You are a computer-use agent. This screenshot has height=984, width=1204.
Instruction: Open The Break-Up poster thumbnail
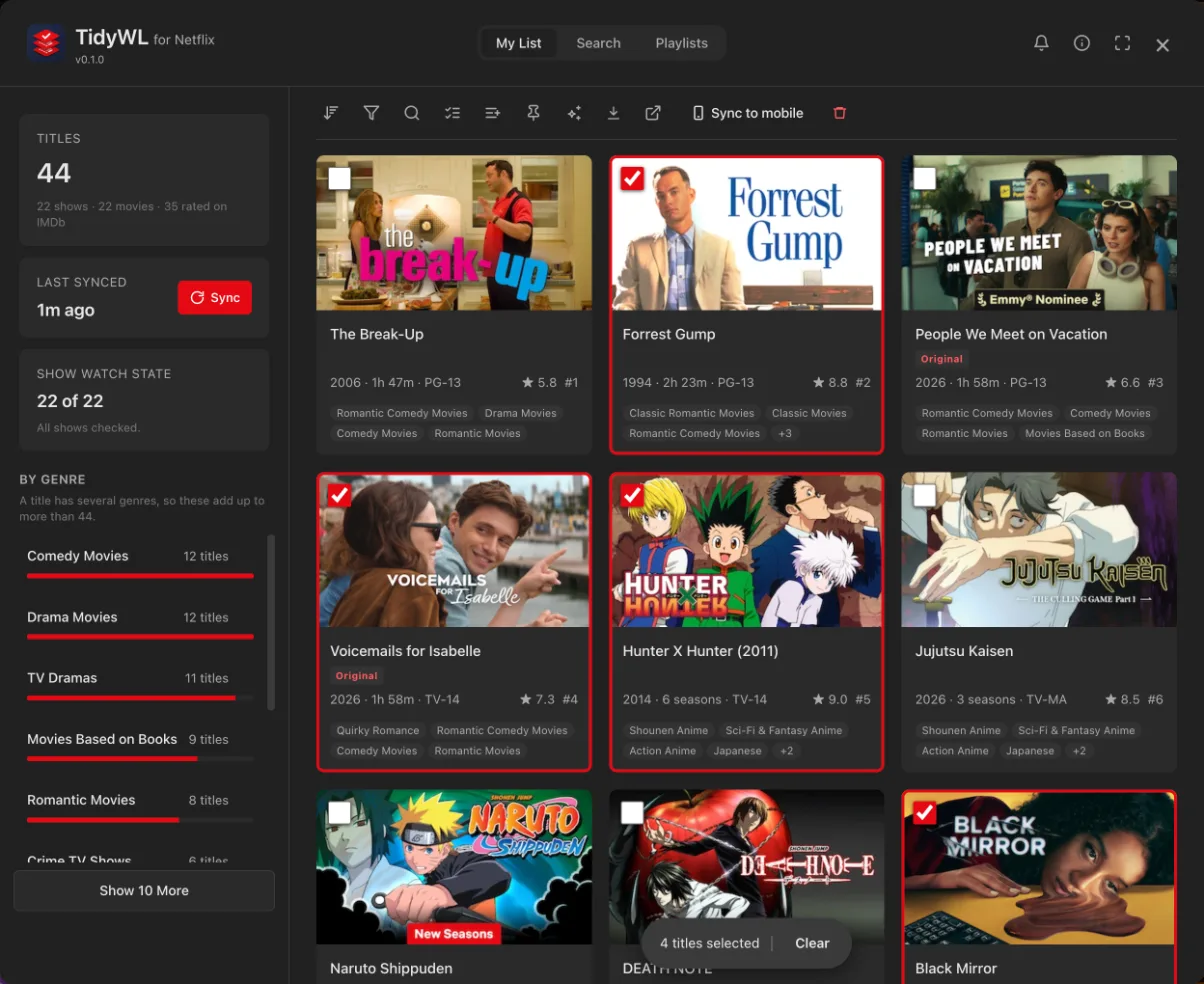click(454, 233)
